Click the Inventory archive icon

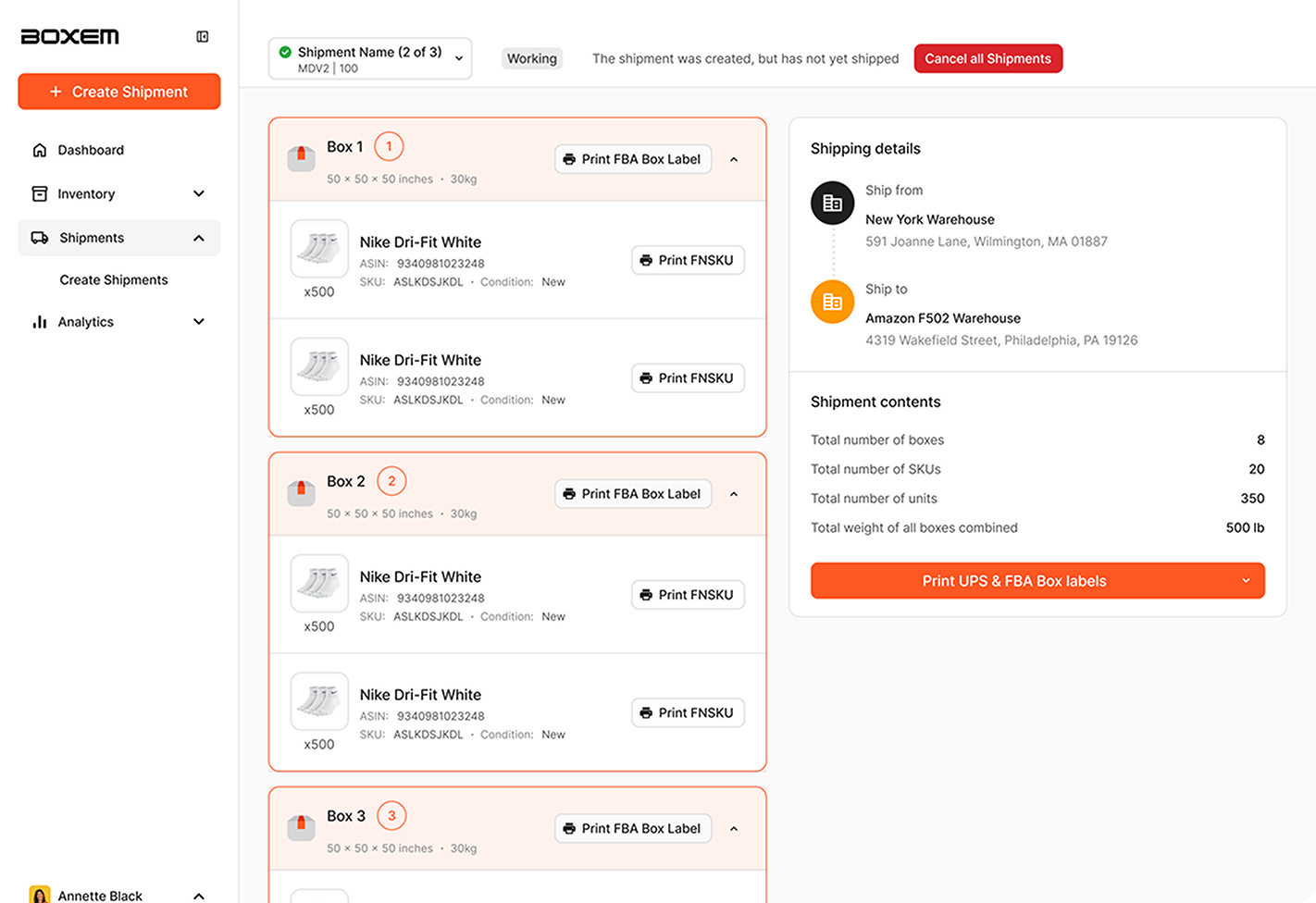pyautogui.click(x=40, y=193)
